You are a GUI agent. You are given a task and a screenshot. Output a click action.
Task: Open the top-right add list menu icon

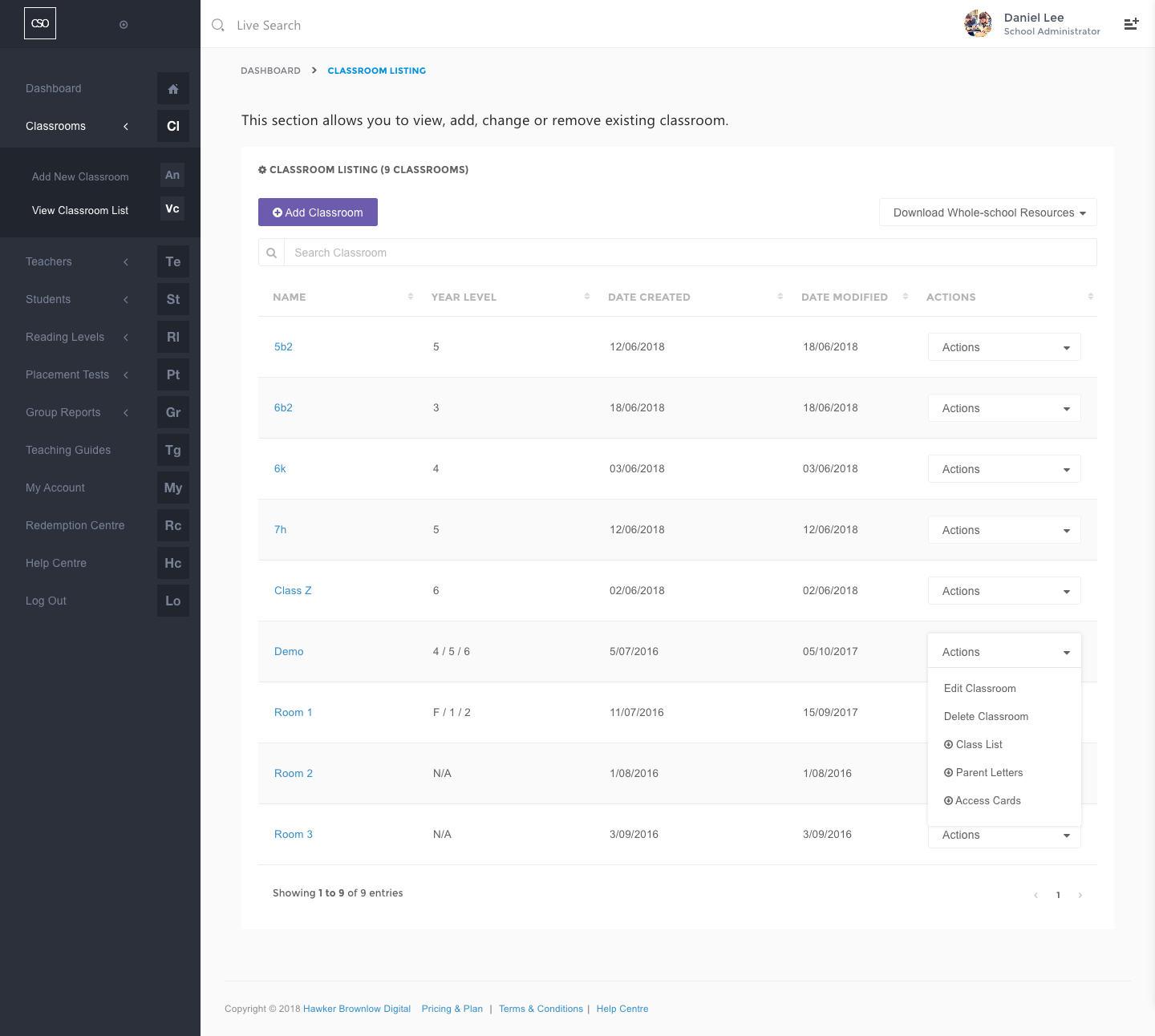(x=1131, y=24)
